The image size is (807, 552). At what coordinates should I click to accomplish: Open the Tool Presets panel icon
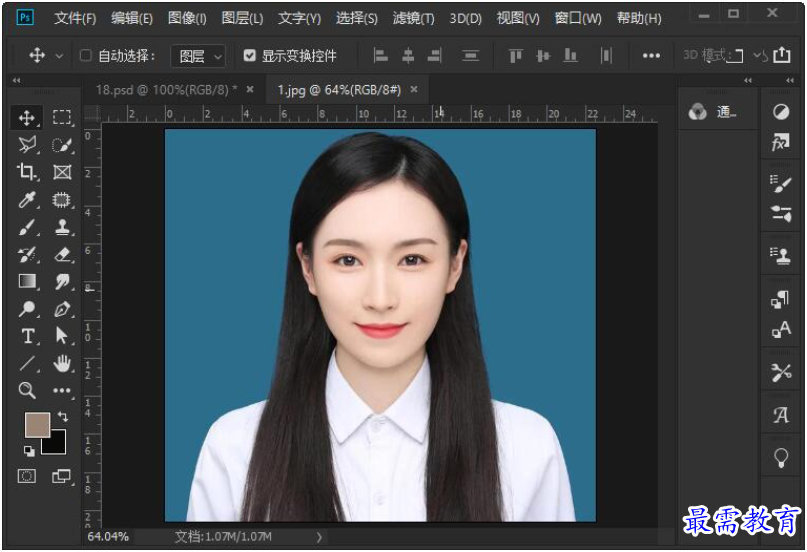coord(781,371)
